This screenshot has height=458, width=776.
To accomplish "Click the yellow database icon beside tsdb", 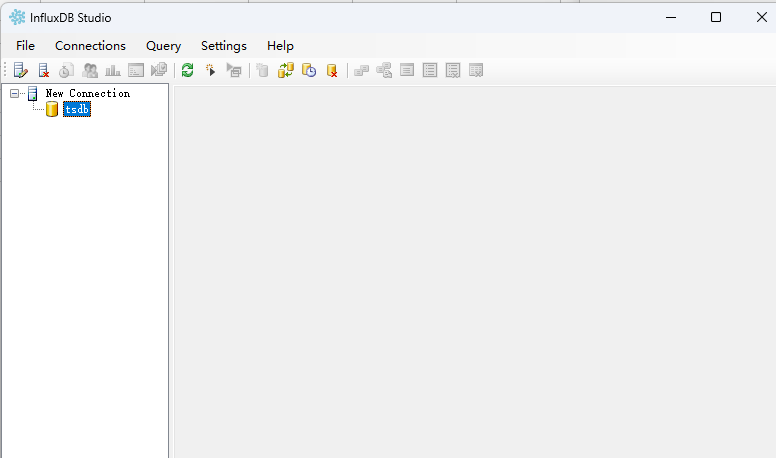I will tap(52, 109).
